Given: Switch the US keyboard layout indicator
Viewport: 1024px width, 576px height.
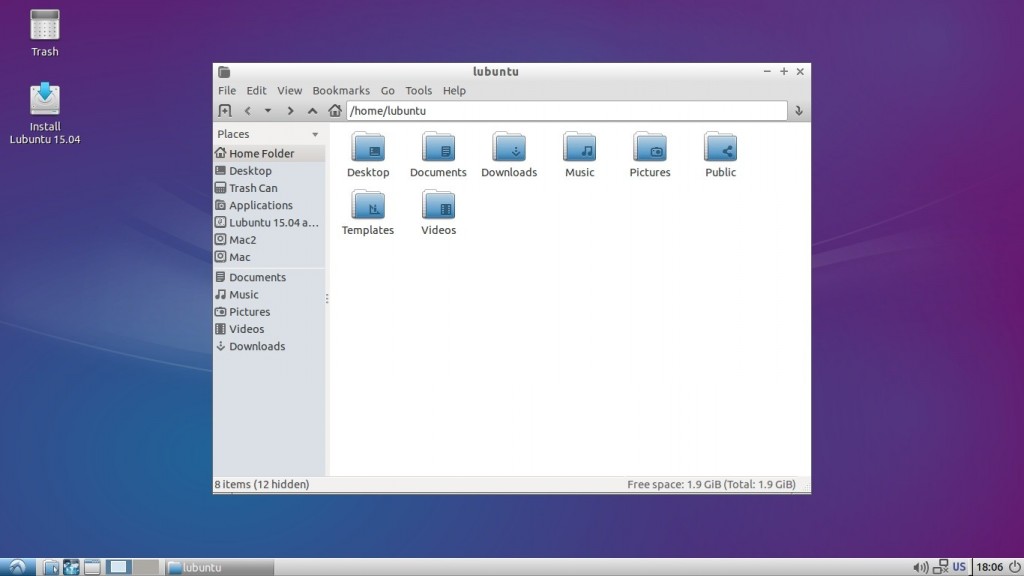Looking at the screenshot, I should click(959, 566).
